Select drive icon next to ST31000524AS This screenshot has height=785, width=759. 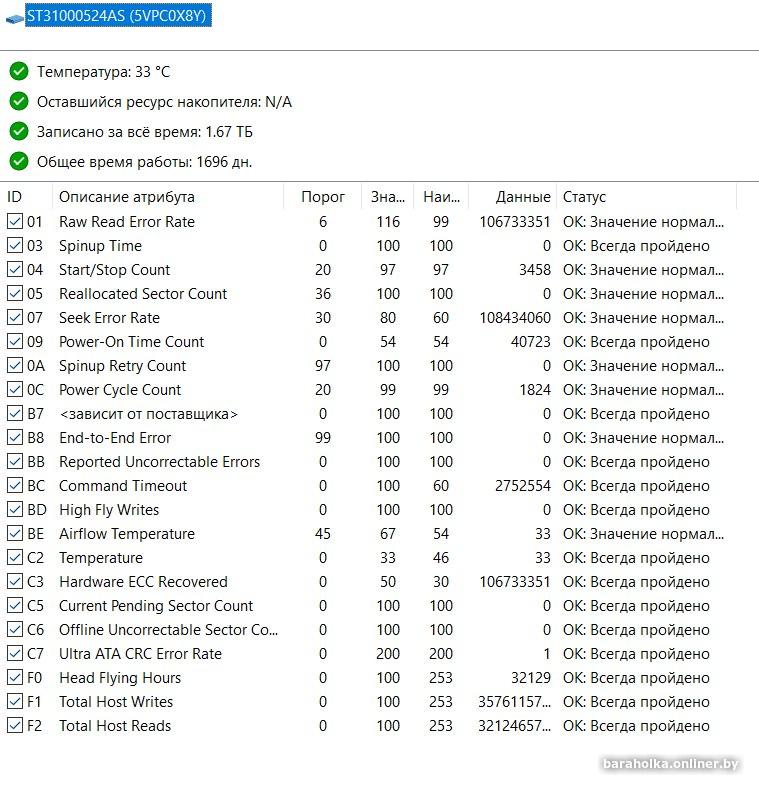pos(15,19)
